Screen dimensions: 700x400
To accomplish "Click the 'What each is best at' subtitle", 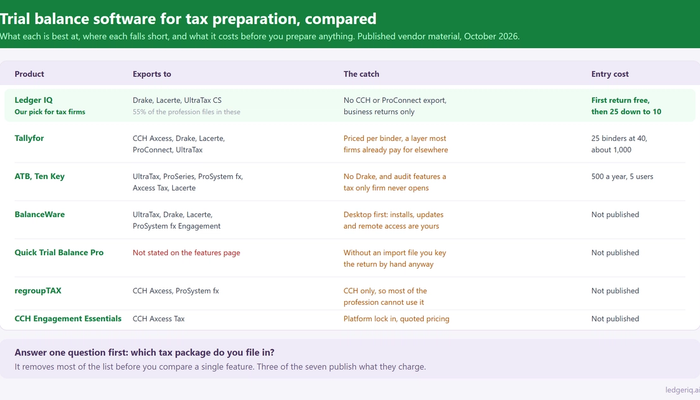I will point(259,36).
